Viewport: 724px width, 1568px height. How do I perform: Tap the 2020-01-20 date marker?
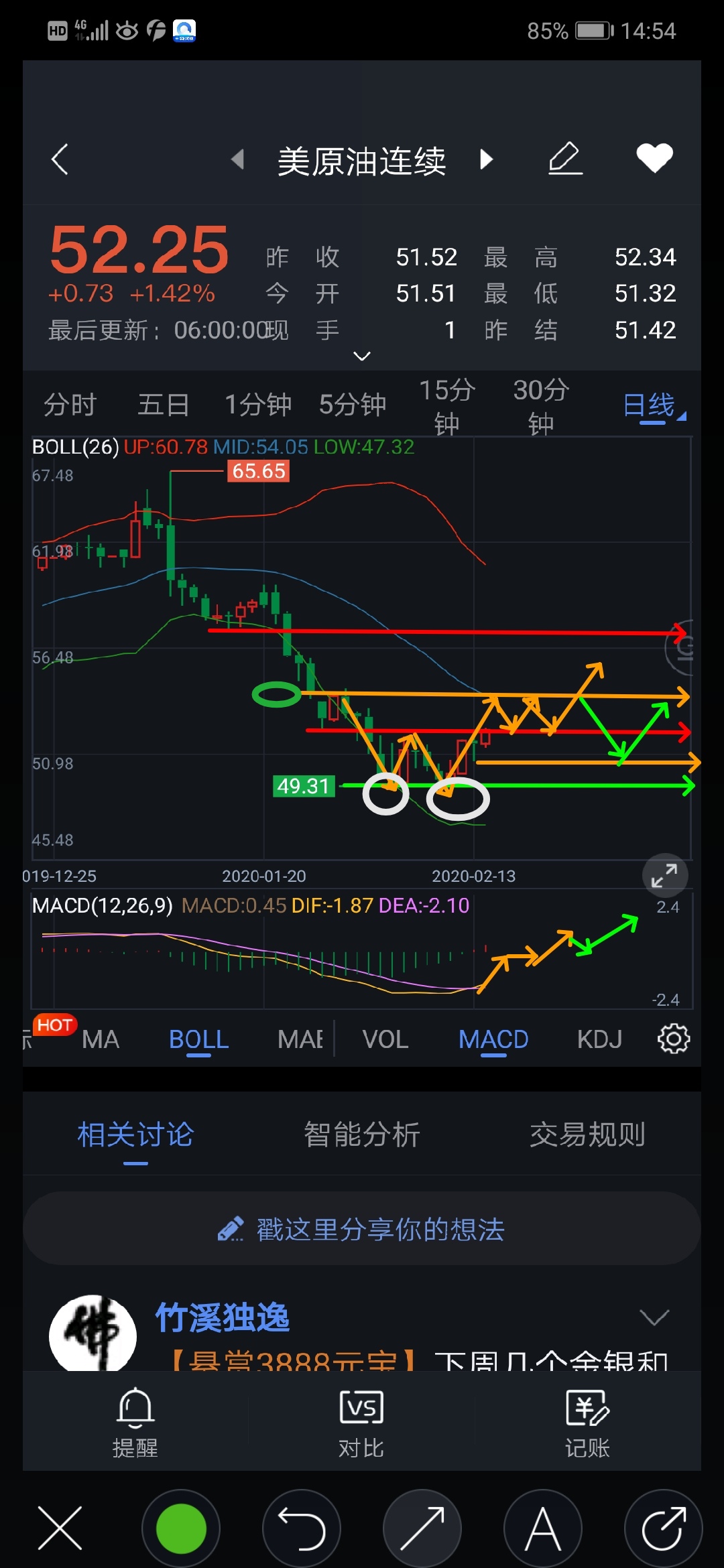pyautogui.click(x=264, y=876)
